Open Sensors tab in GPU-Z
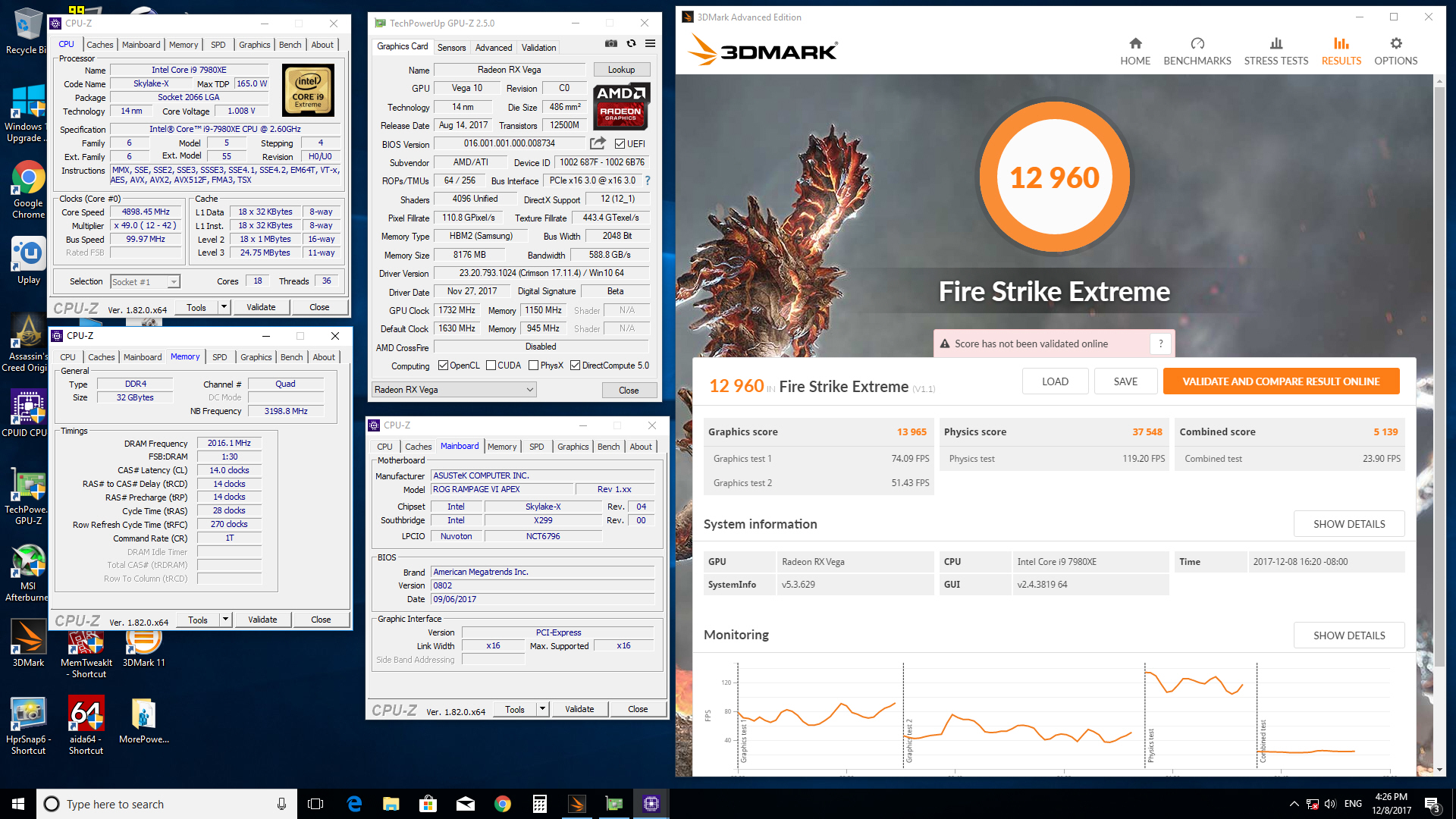The height and width of the screenshot is (819, 1456). pos(451,47)
